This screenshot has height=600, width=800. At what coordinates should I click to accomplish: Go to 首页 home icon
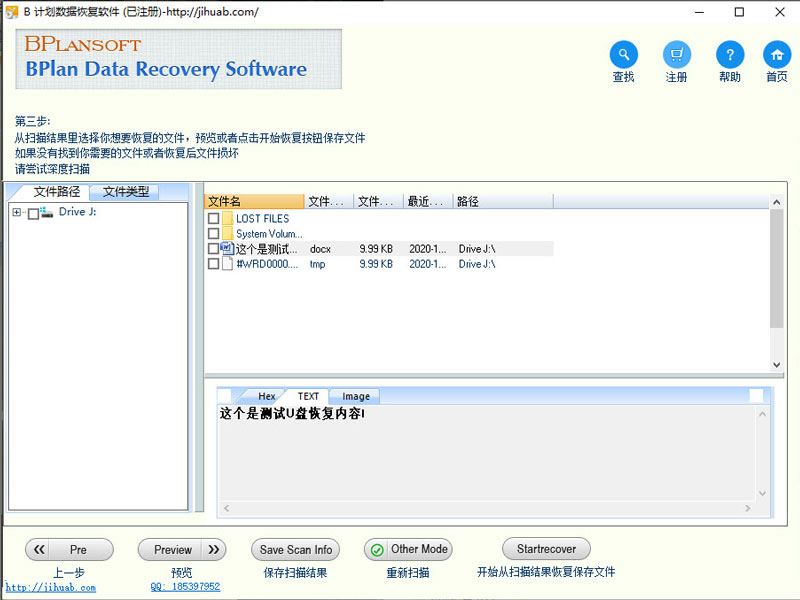pos(777,54)
